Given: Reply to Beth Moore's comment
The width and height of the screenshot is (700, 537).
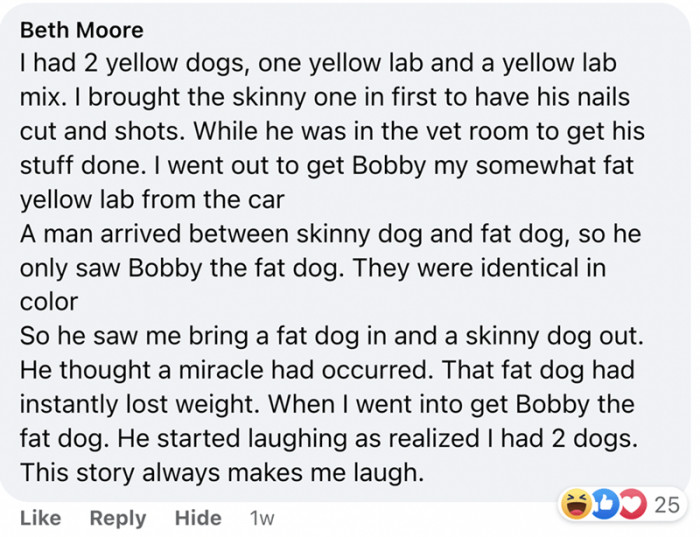Looking at the screenshot, I should pyautogui.click(x=118, y=517).
